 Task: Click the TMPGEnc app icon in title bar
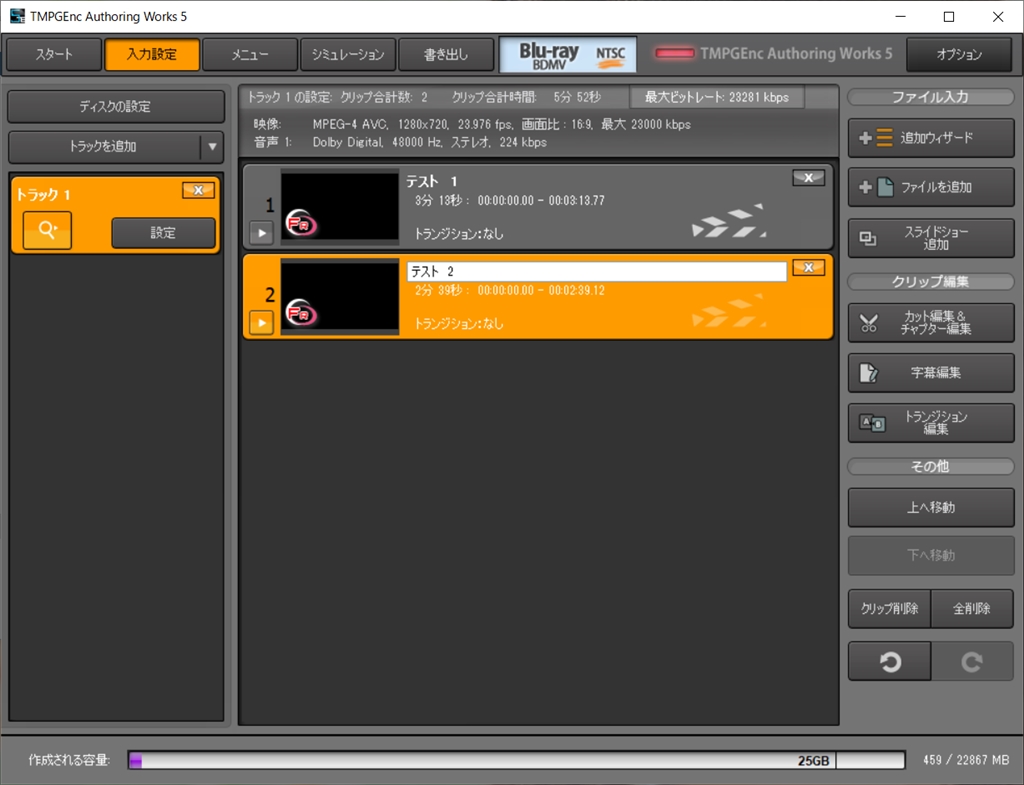17,16
